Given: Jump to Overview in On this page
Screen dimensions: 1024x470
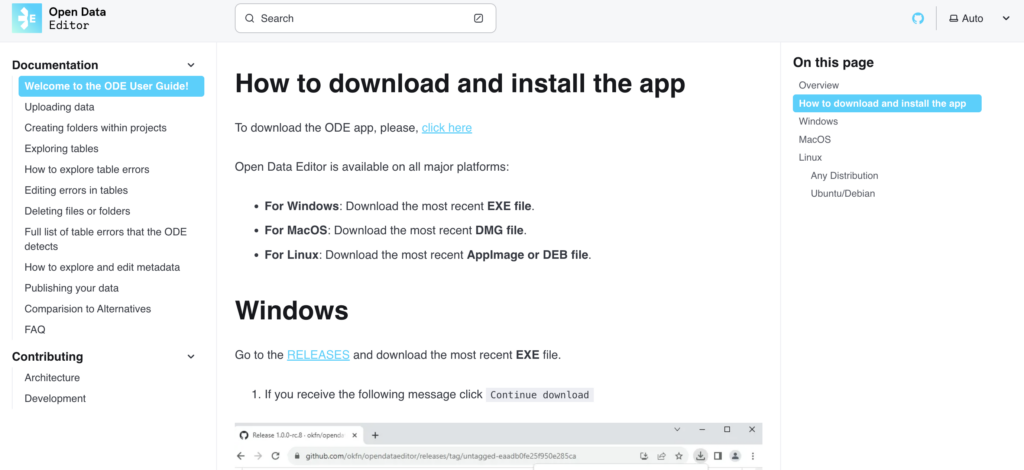Looking at the screenshot, I should click(819, 86).
